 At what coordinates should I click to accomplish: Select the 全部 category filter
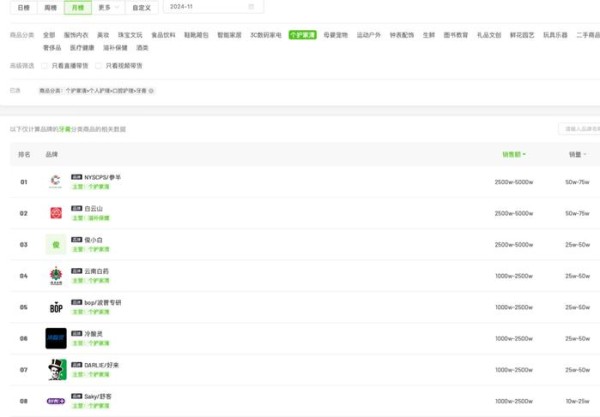(x=49, y=35)
